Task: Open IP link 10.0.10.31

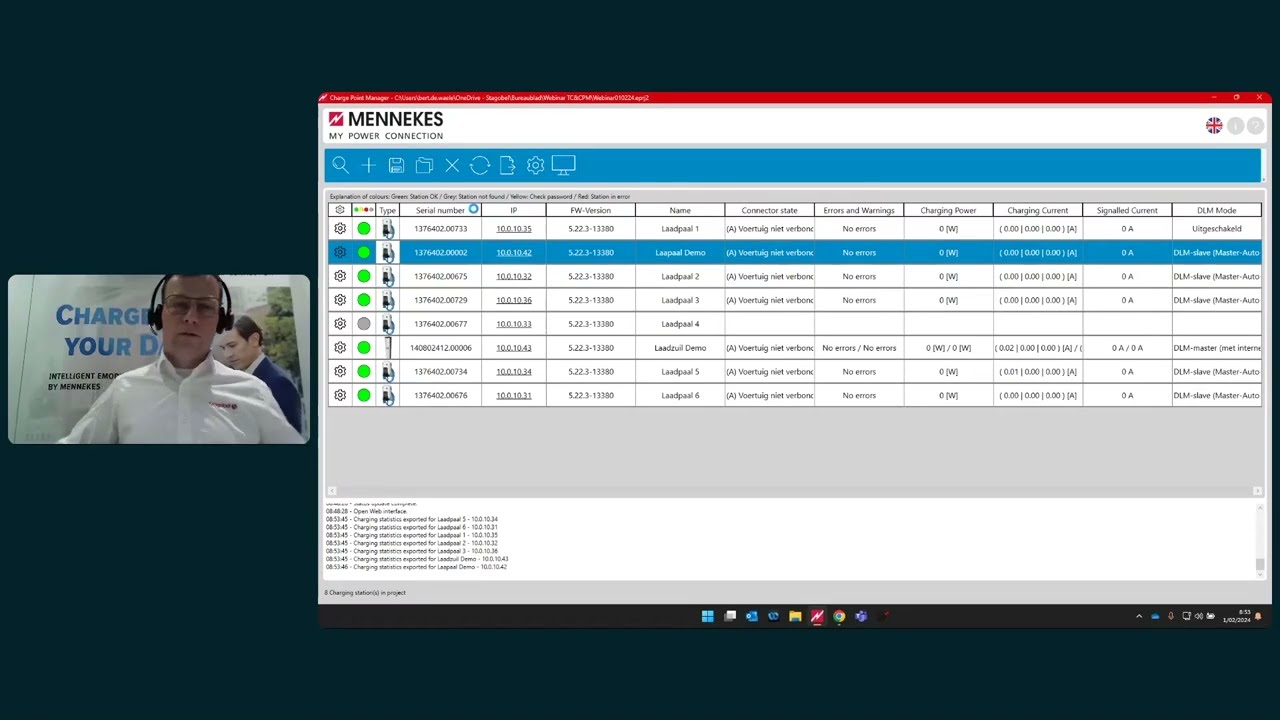Action: 514,396
